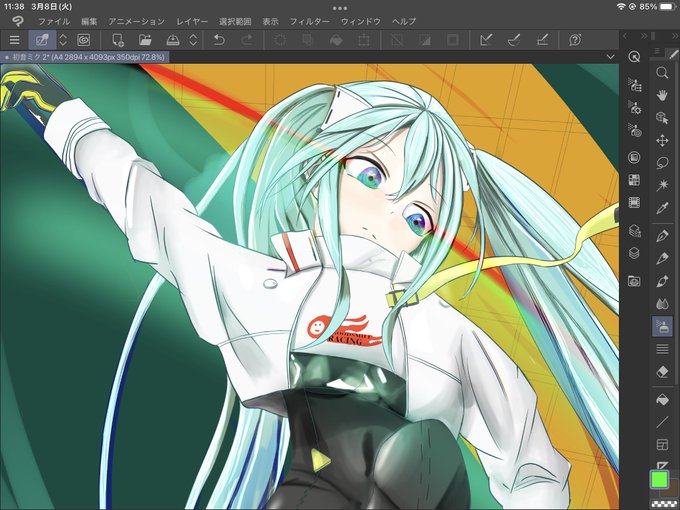The image size is (680, 510).
Task: Click the clear outside selection icon
Action: point(307,40)
